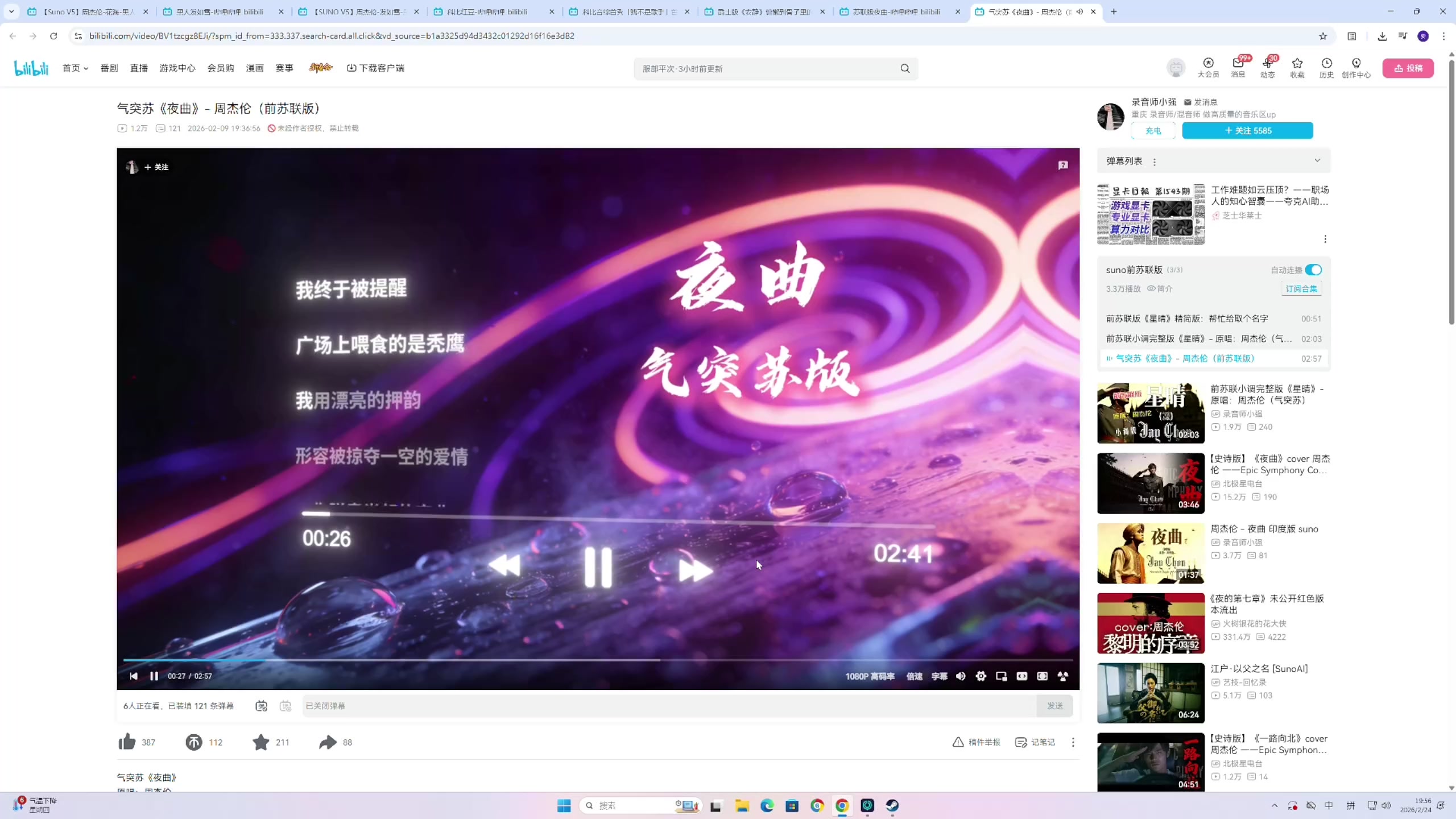Open the 1080P 高码率 quality menu
Screen dimensions: 1456x819
(x=870, y=676)
